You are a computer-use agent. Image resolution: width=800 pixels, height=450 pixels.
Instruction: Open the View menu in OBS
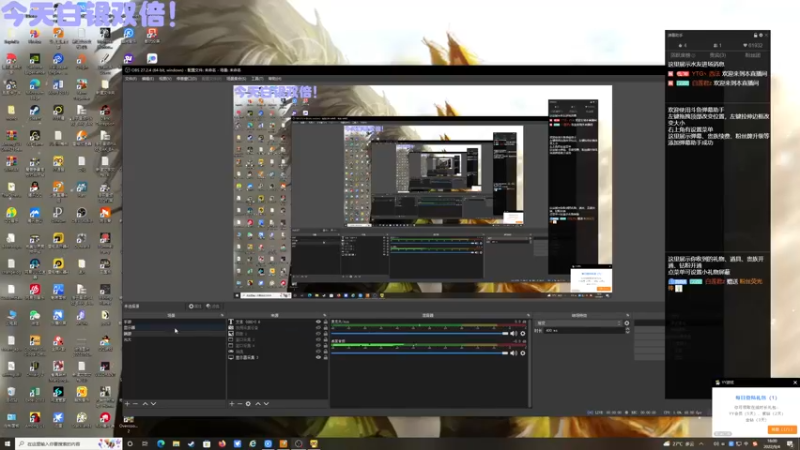[164, 79]
